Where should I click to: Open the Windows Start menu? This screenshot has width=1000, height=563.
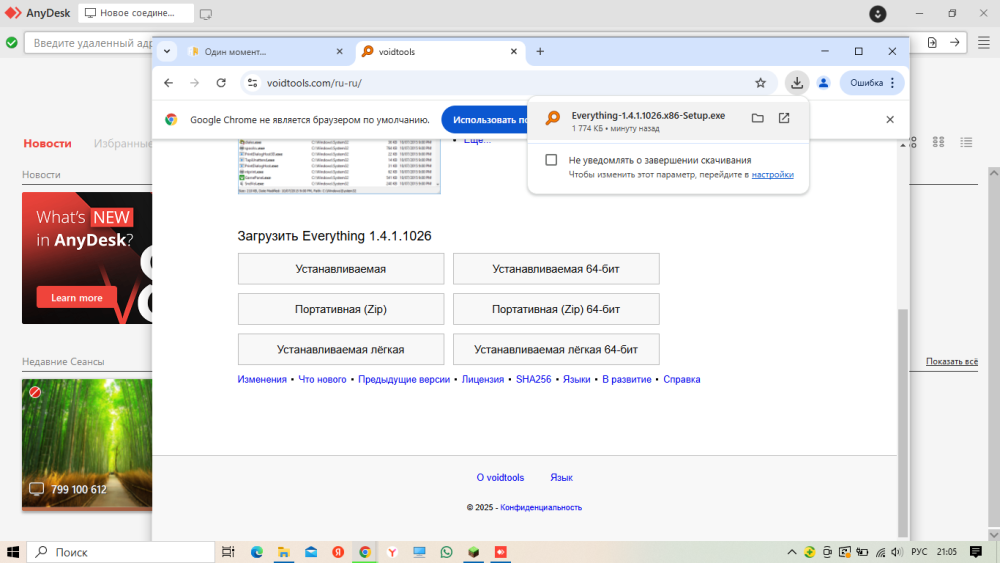[13, 552]
